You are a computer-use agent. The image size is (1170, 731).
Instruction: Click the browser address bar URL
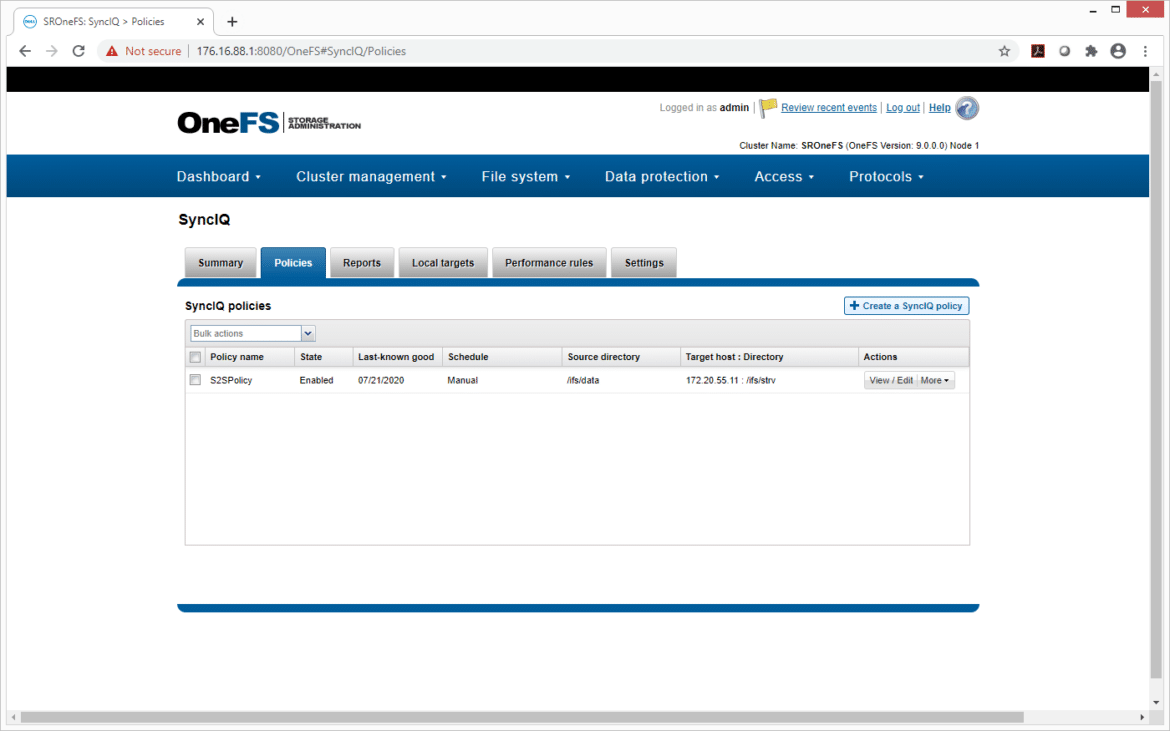(301, 51)
